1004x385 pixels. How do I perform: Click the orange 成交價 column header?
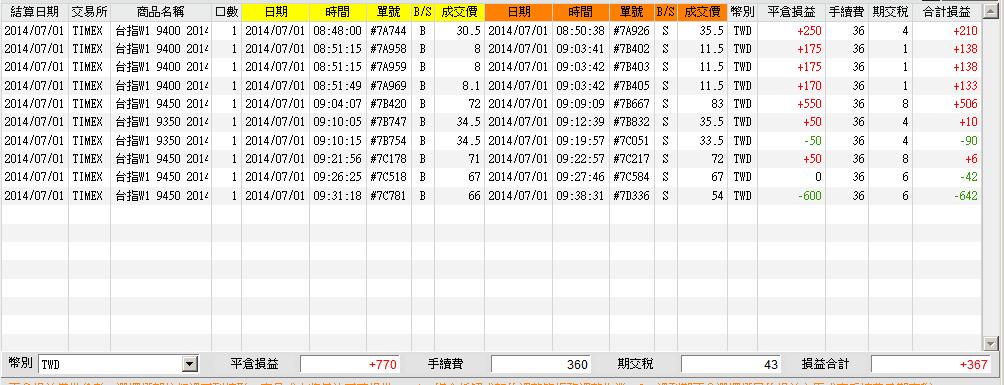point(702,12)
